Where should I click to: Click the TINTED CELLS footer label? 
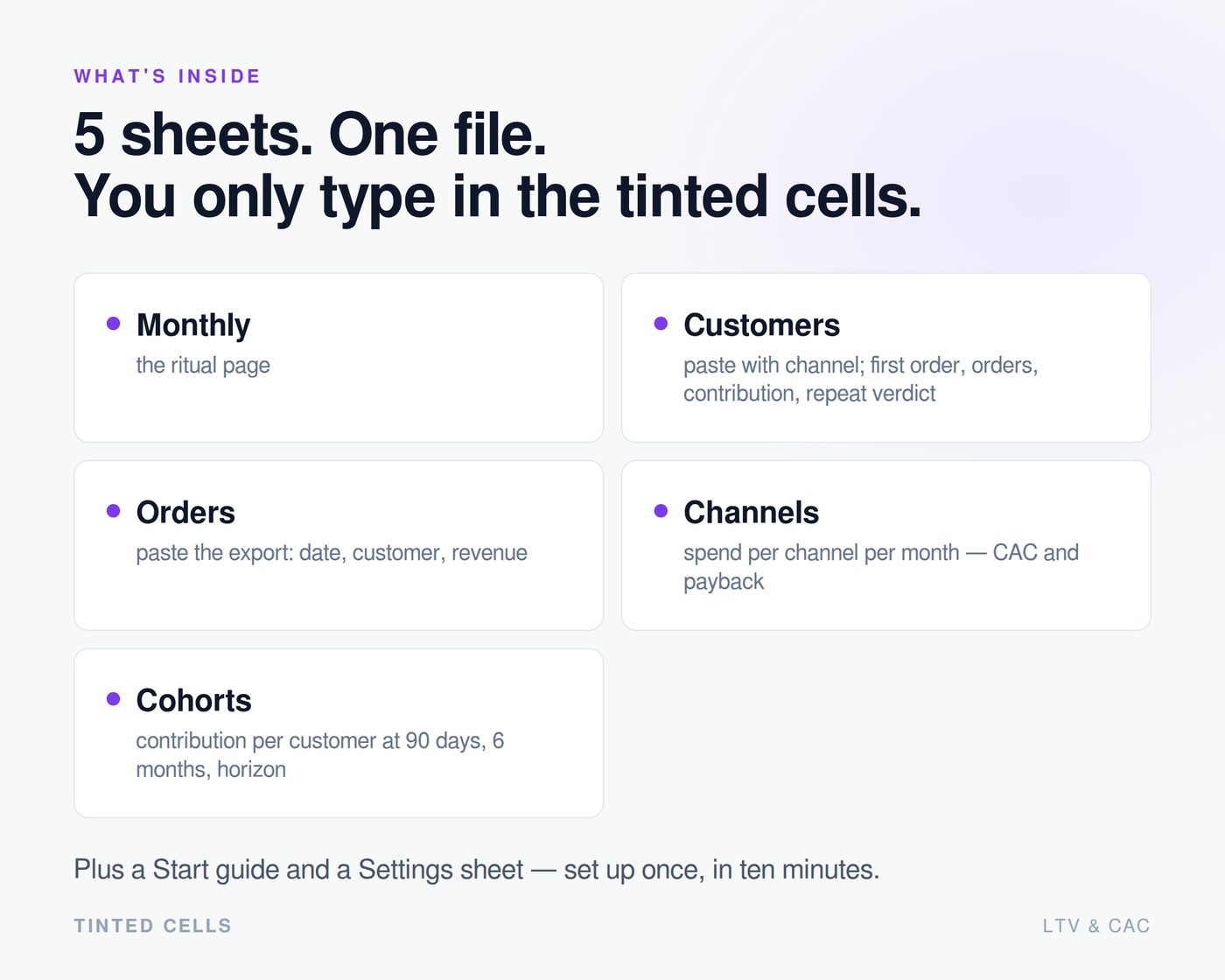(153, 926)
